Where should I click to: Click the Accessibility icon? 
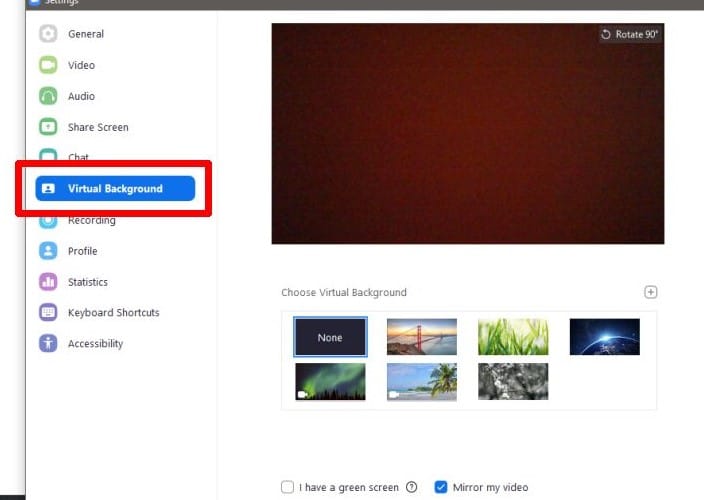click(48, 344)
